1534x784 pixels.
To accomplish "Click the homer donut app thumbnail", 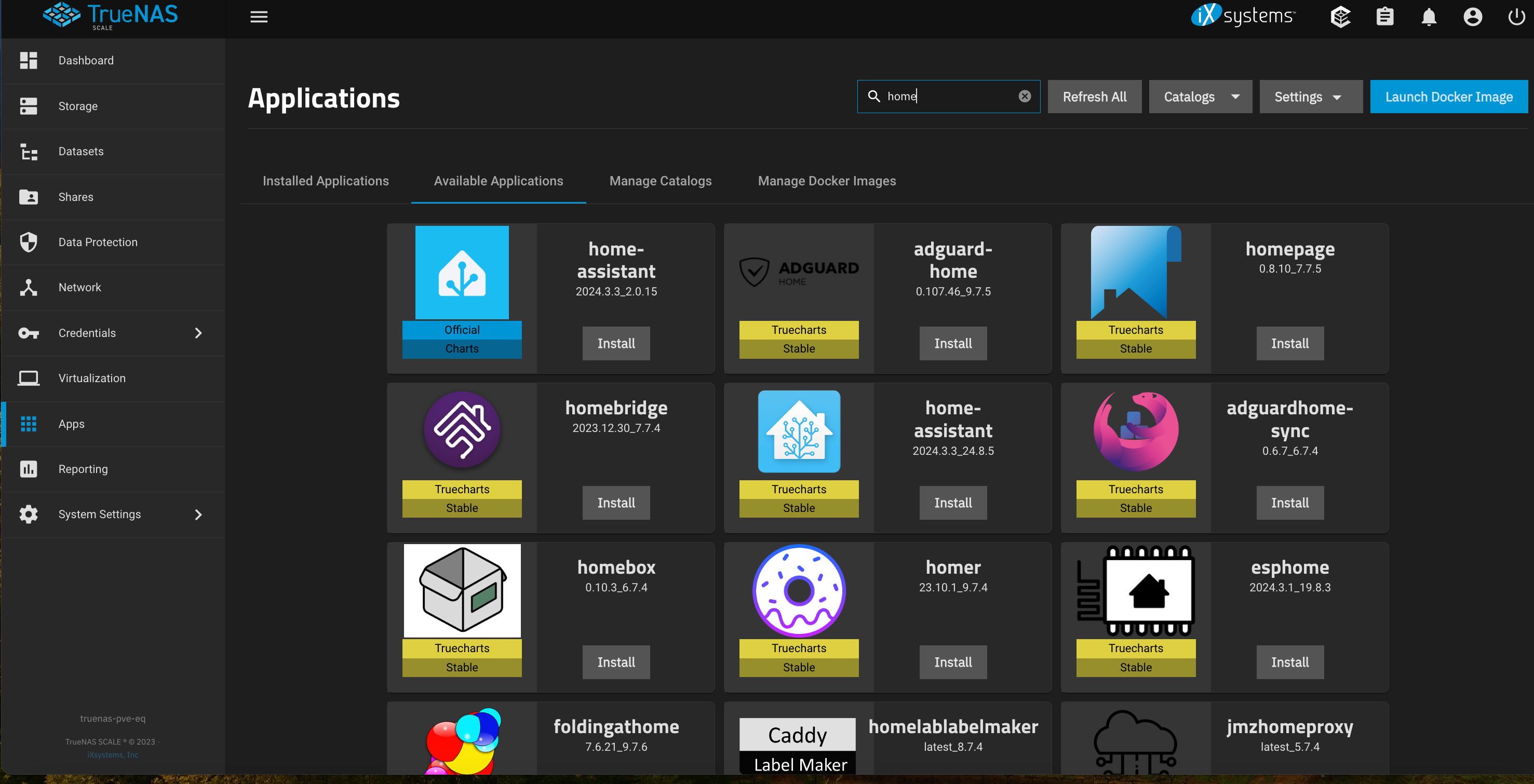I will [x=798, y=590].
